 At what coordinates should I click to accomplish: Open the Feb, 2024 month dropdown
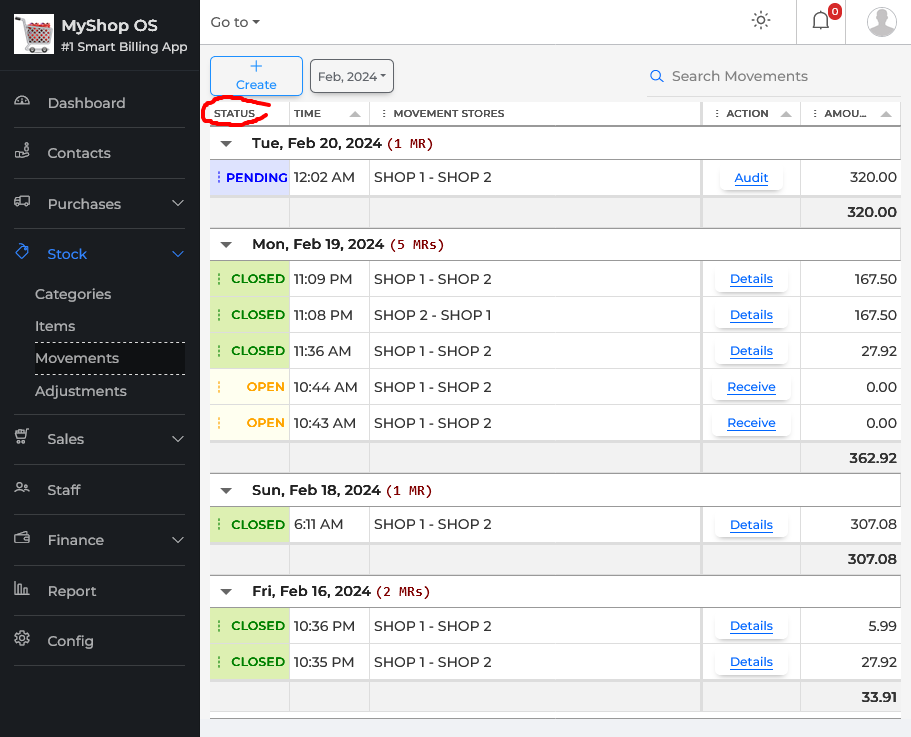(352, 77)
